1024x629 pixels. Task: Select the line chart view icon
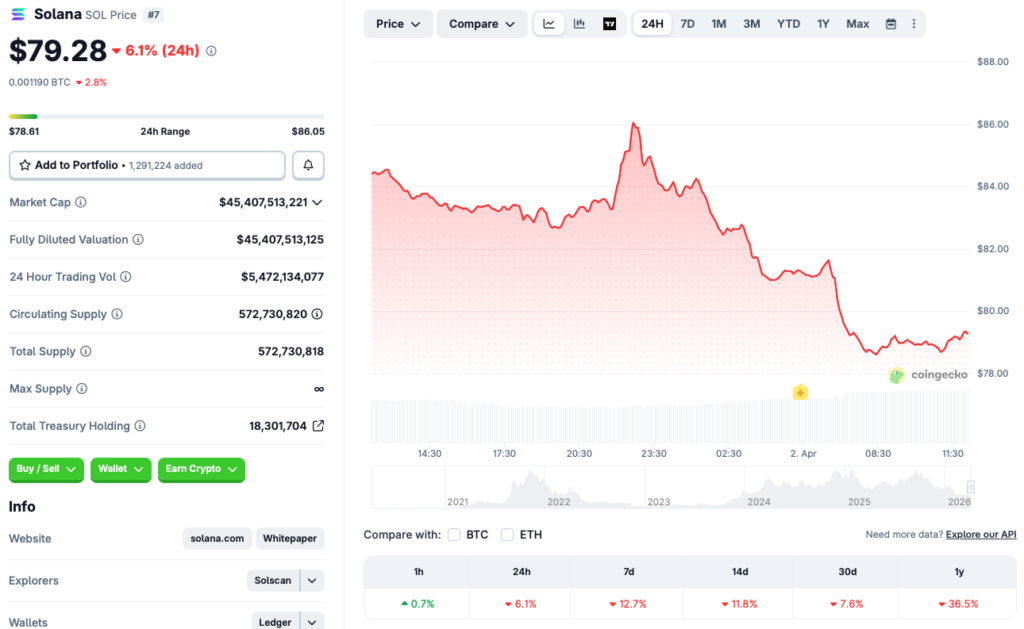tap(548, 22)
